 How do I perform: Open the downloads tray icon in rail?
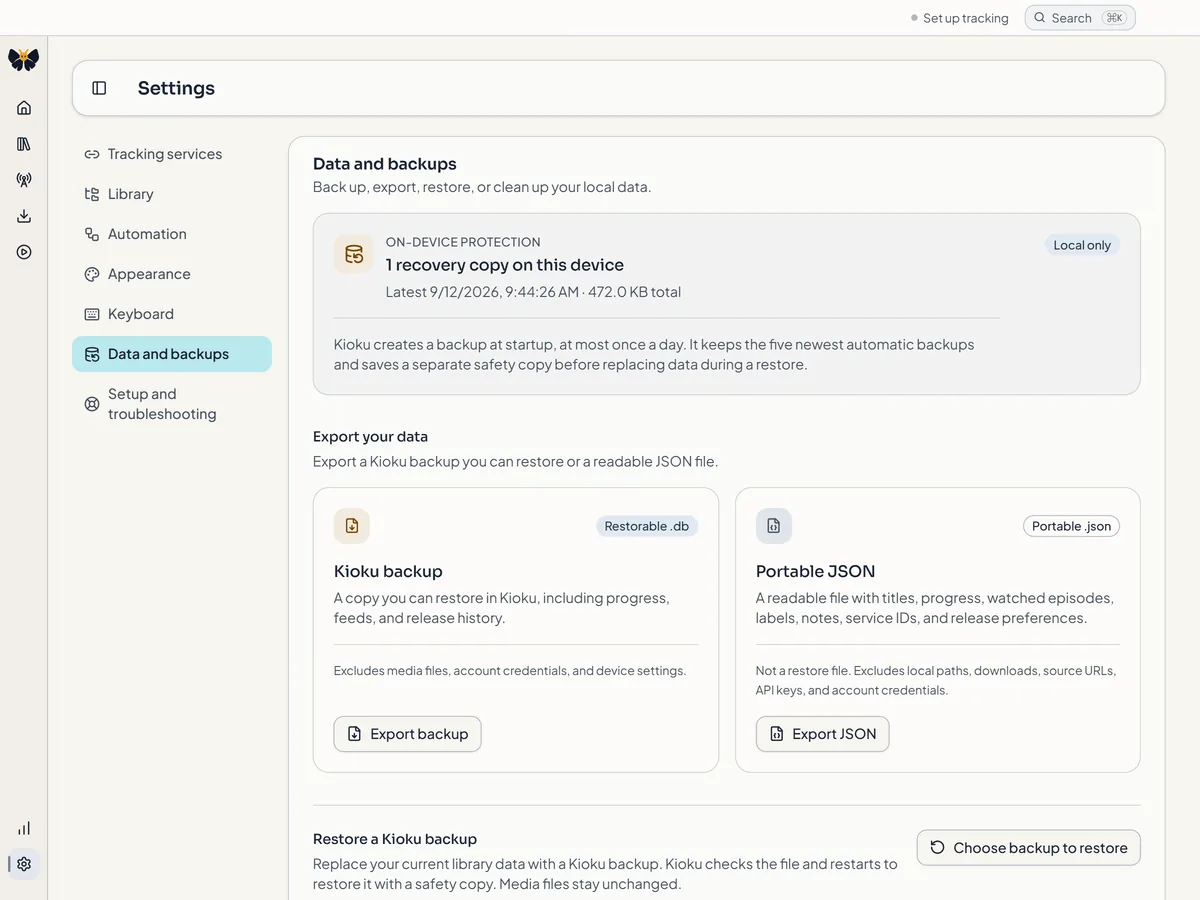coord(24,216)
